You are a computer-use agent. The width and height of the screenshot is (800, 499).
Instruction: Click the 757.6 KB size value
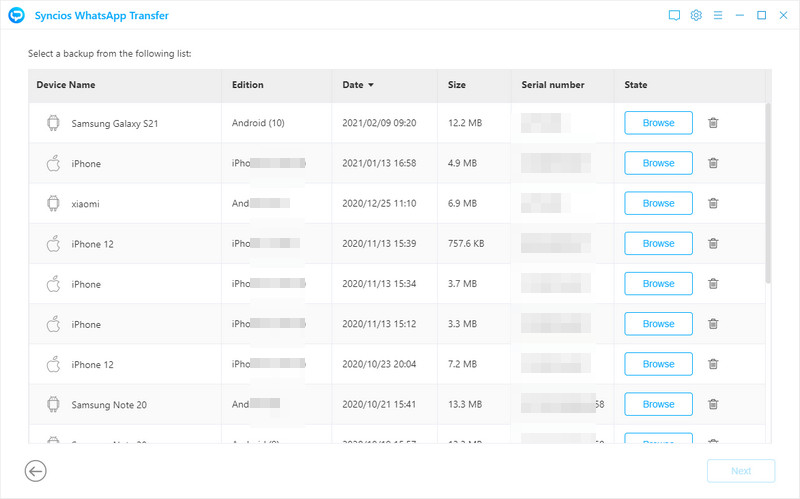click(466, 244)
